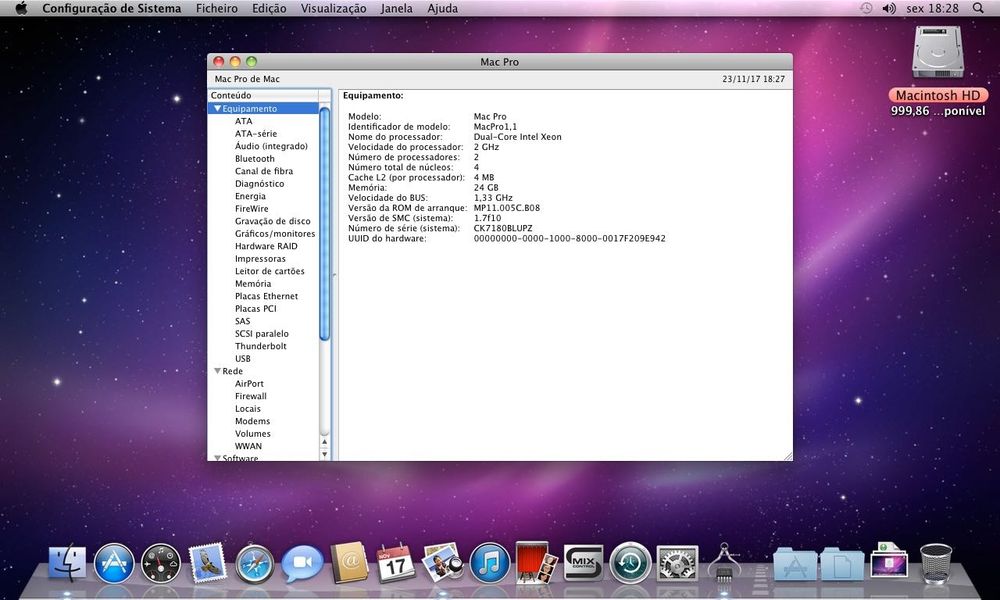Select Hardware RAID in sidebar
The image size is (1000, 600).
coord(266,246)
